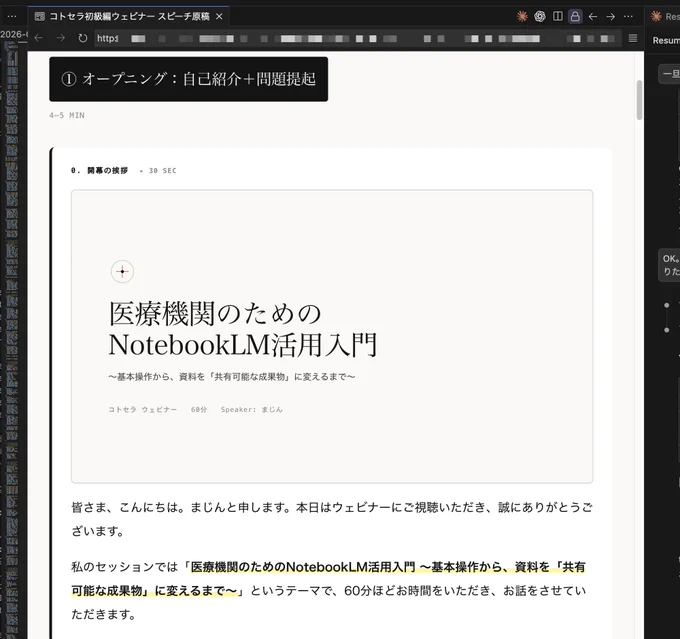
Task: Click the OK。 message bubble in the right panel
Action: pyautogui.click(x=669, y=265)
